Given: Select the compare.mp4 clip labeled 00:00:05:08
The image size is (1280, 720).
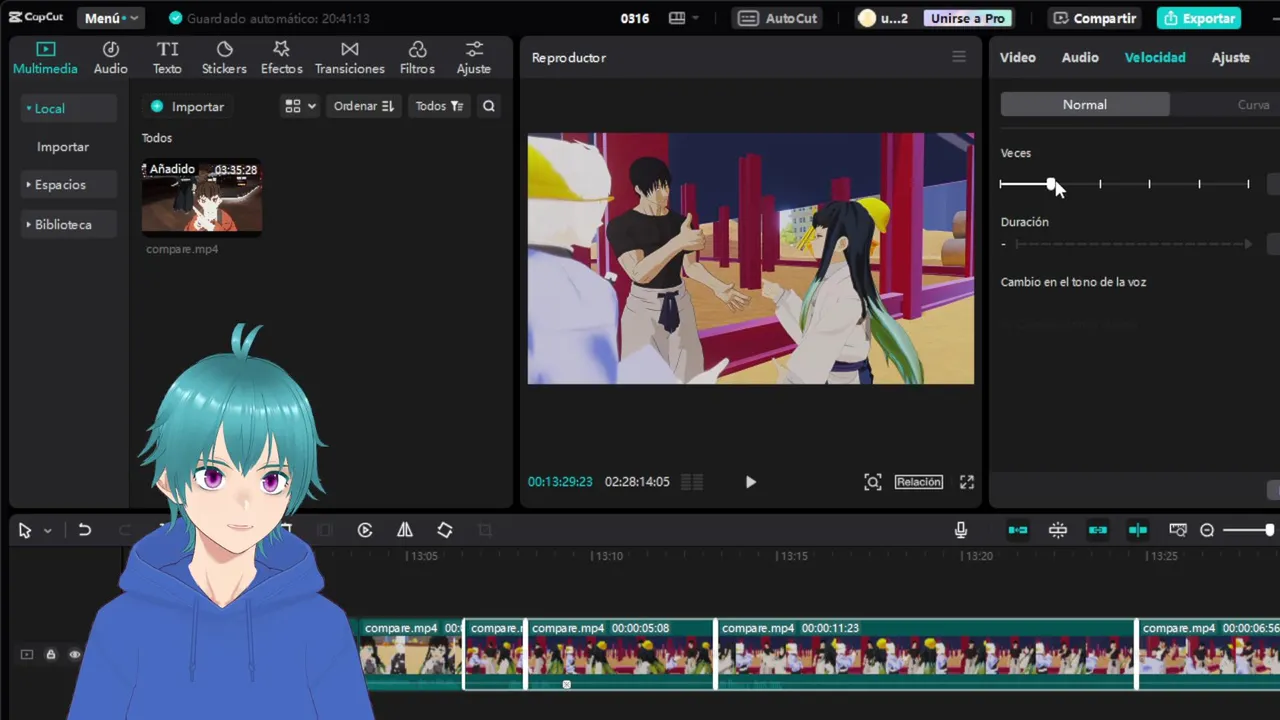Looking at the screenshot, I should pyautogui.click(x=620, y=655).
